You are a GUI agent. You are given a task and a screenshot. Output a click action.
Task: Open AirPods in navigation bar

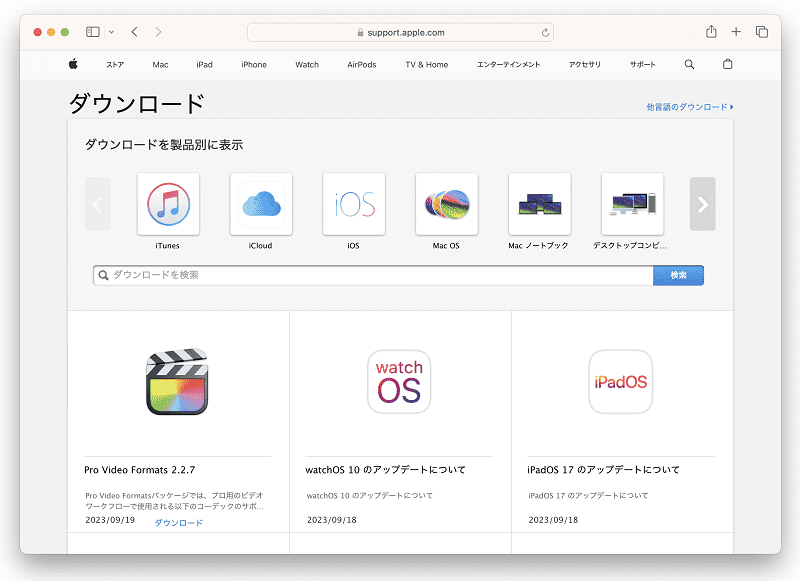pos(362,65)
